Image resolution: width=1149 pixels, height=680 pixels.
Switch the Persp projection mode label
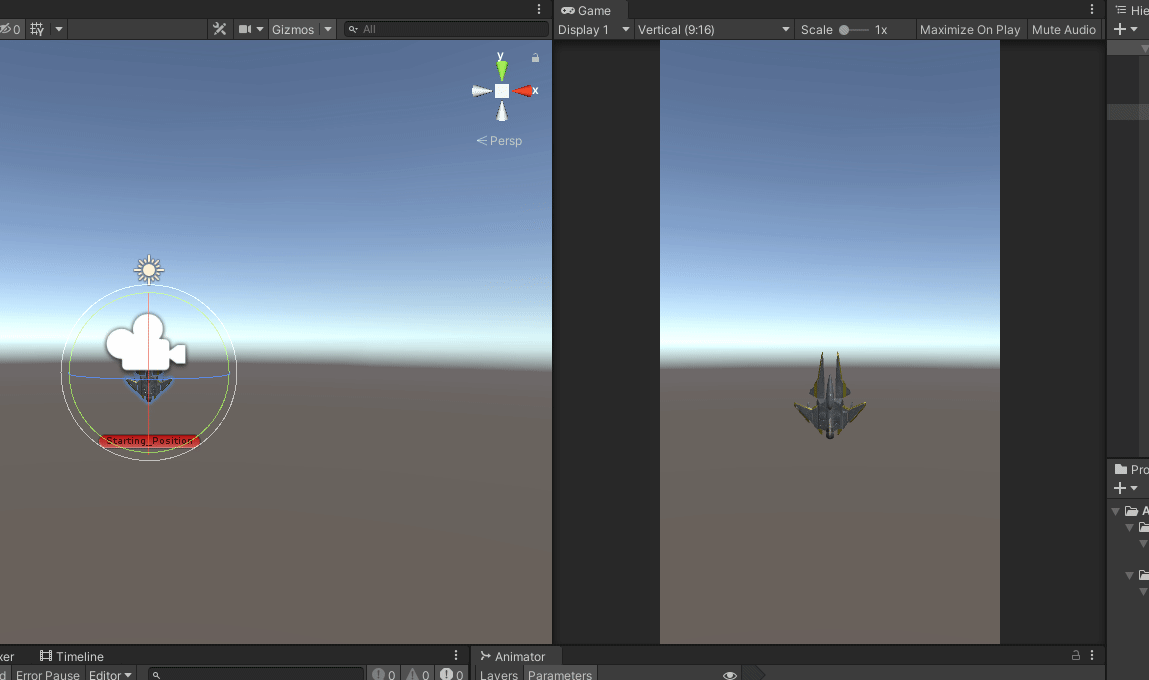point(500,141)
